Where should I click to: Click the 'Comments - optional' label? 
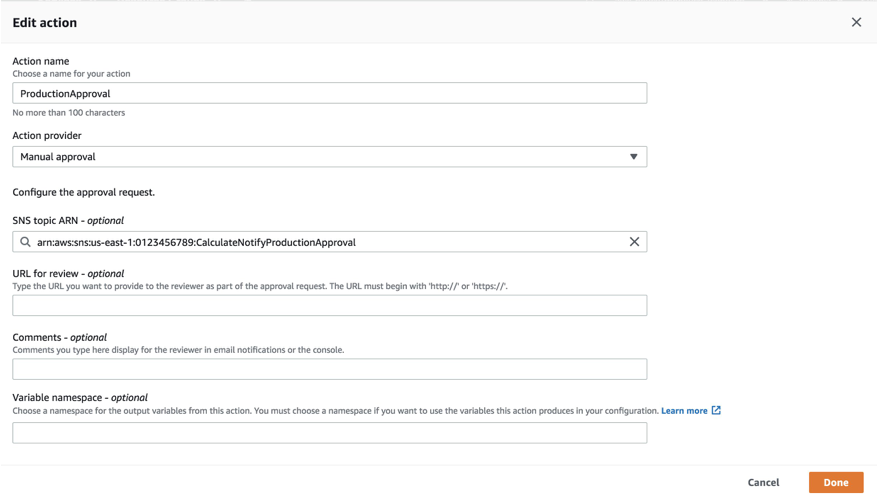[x=60, y=337]
